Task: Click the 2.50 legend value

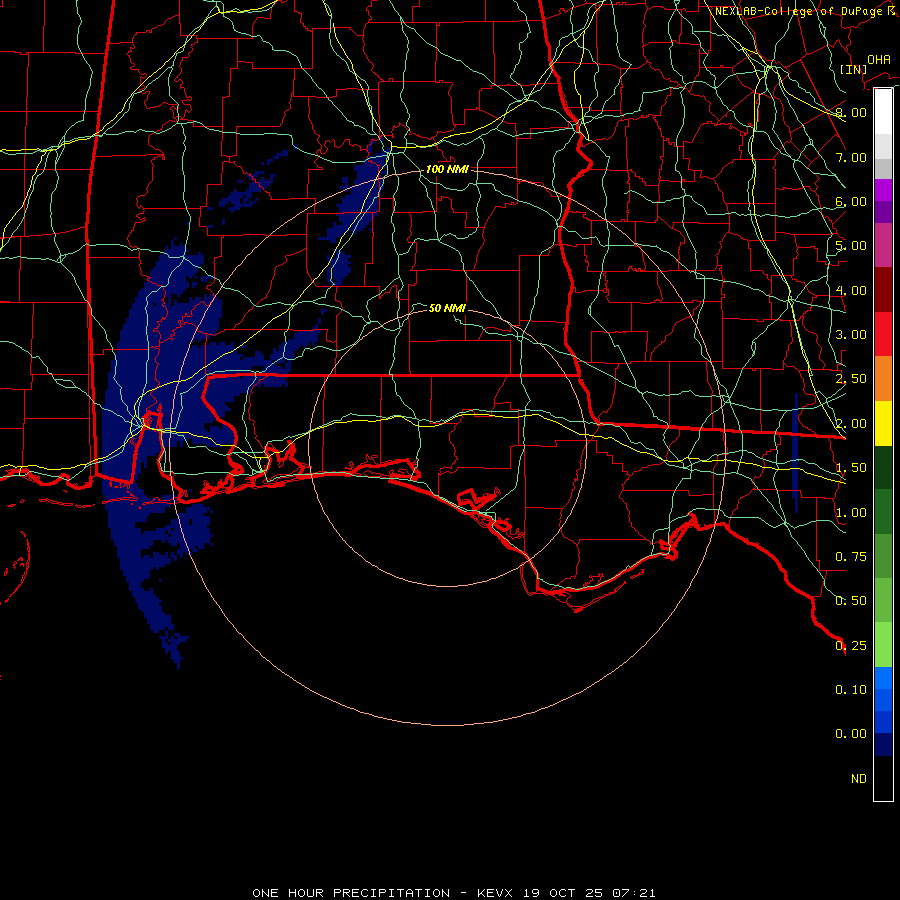Action: 851,379
